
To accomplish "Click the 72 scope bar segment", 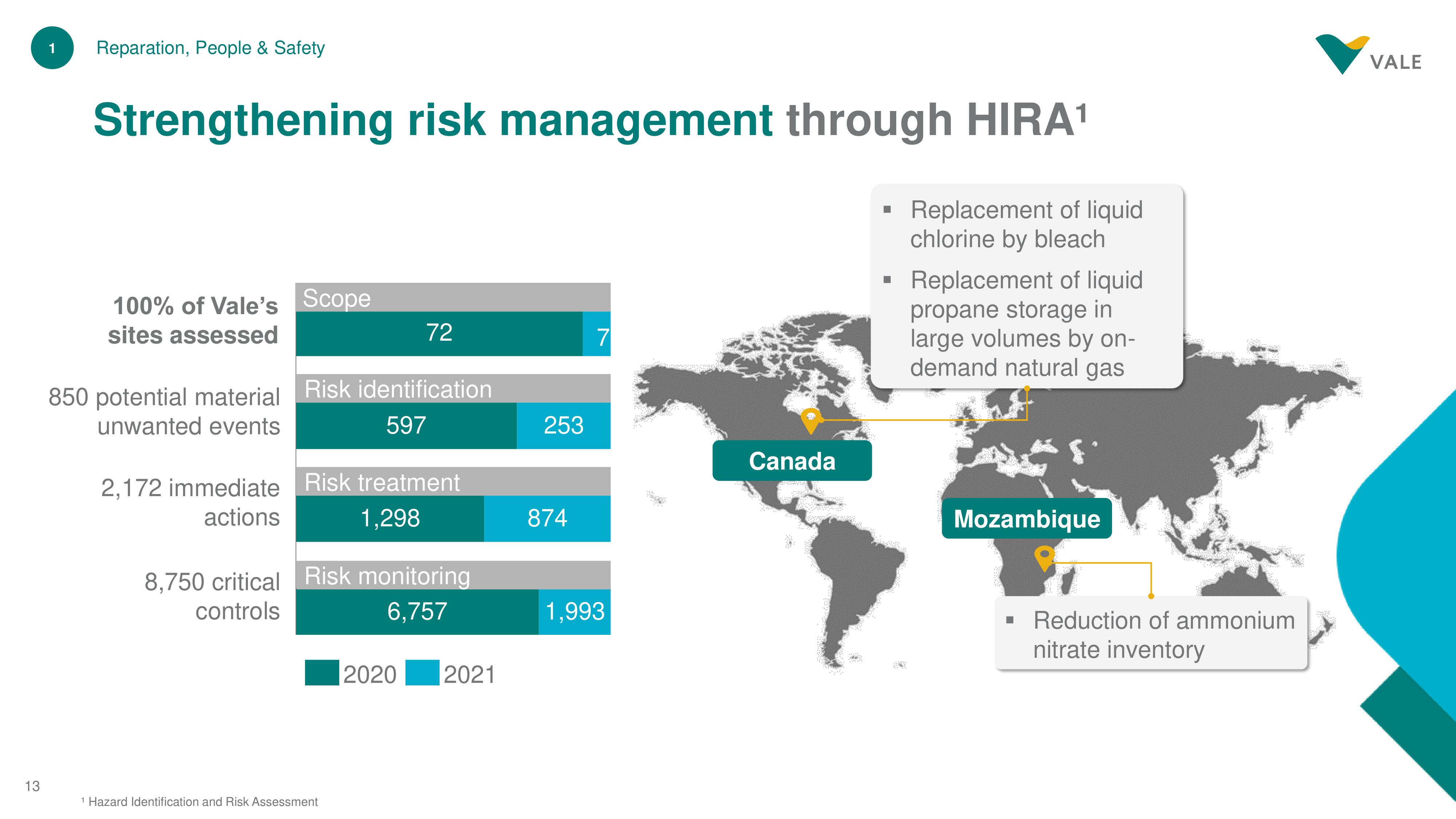I will coord(439,333).
